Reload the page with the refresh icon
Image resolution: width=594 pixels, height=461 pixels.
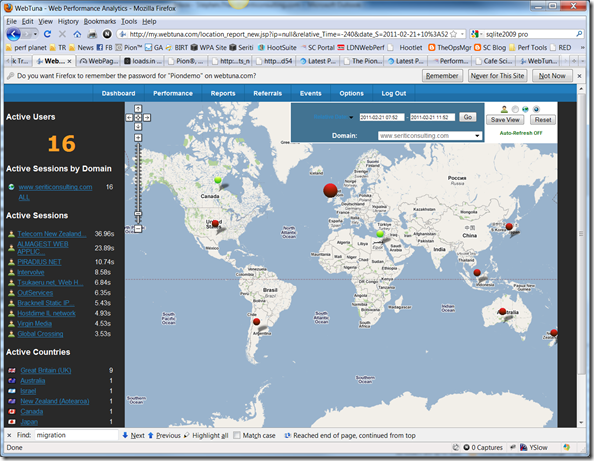[47, 34]
